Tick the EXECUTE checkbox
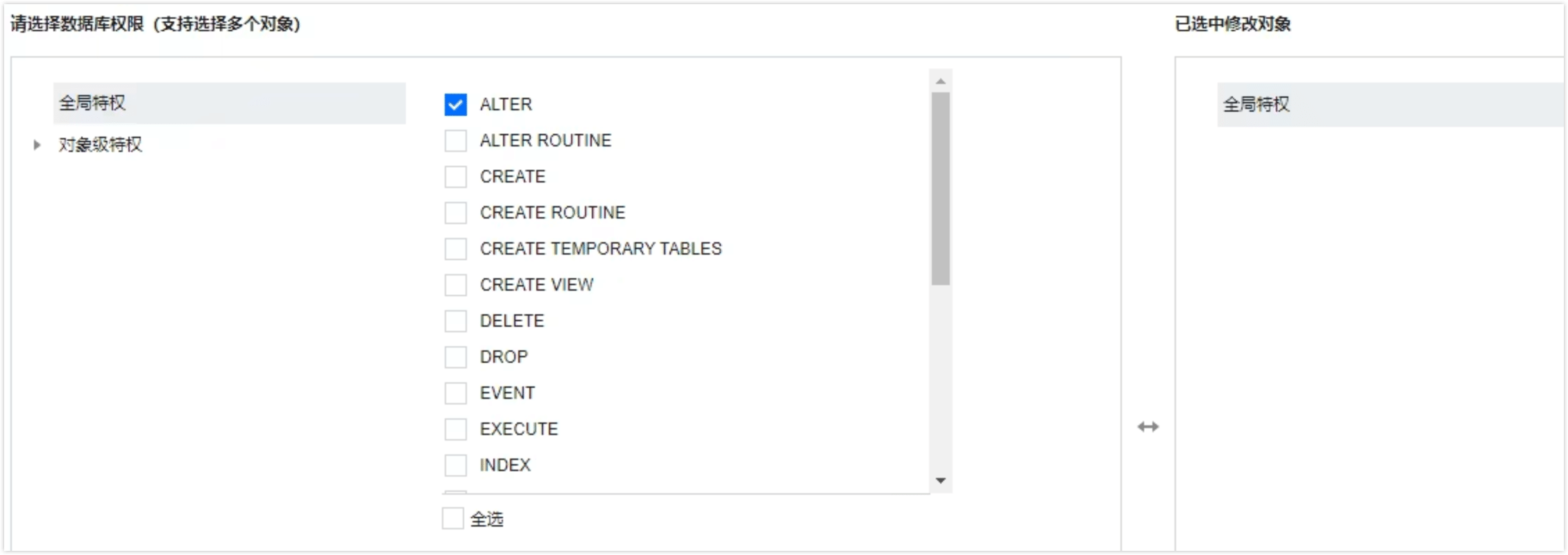 (x=456, y=429)
